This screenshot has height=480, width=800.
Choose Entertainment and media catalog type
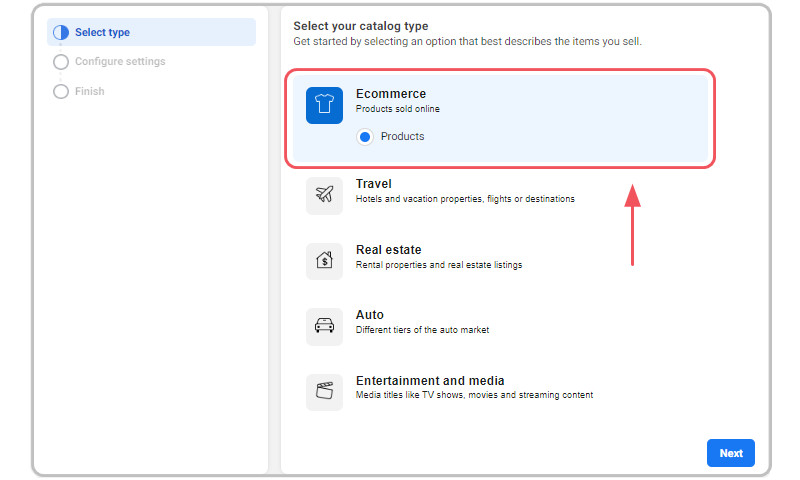point(430,381)
